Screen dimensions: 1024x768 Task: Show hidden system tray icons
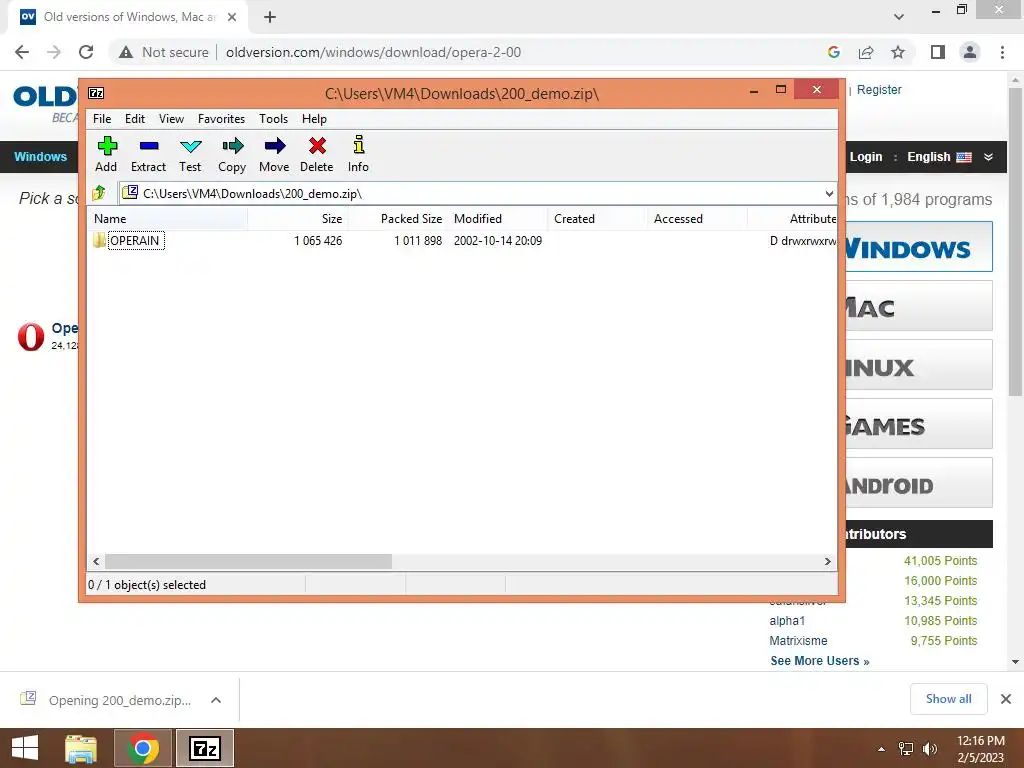882,749
